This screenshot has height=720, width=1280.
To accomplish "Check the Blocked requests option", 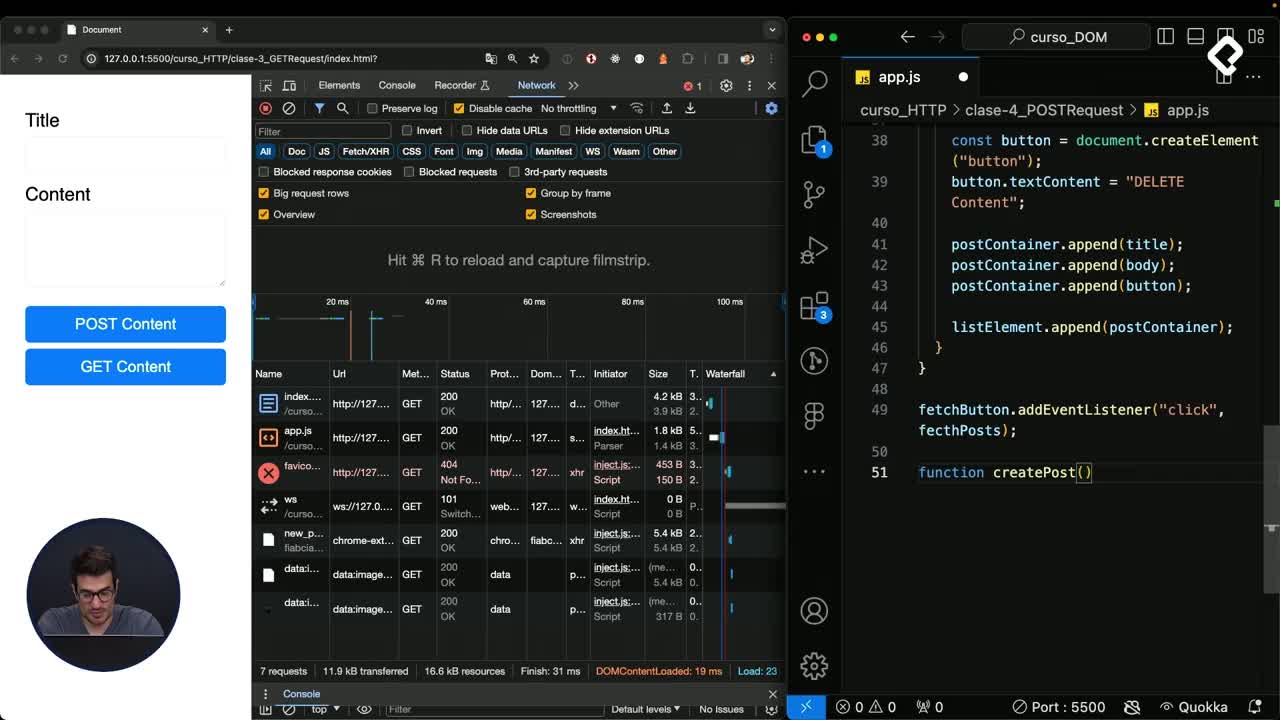I will tap(409, 172).
